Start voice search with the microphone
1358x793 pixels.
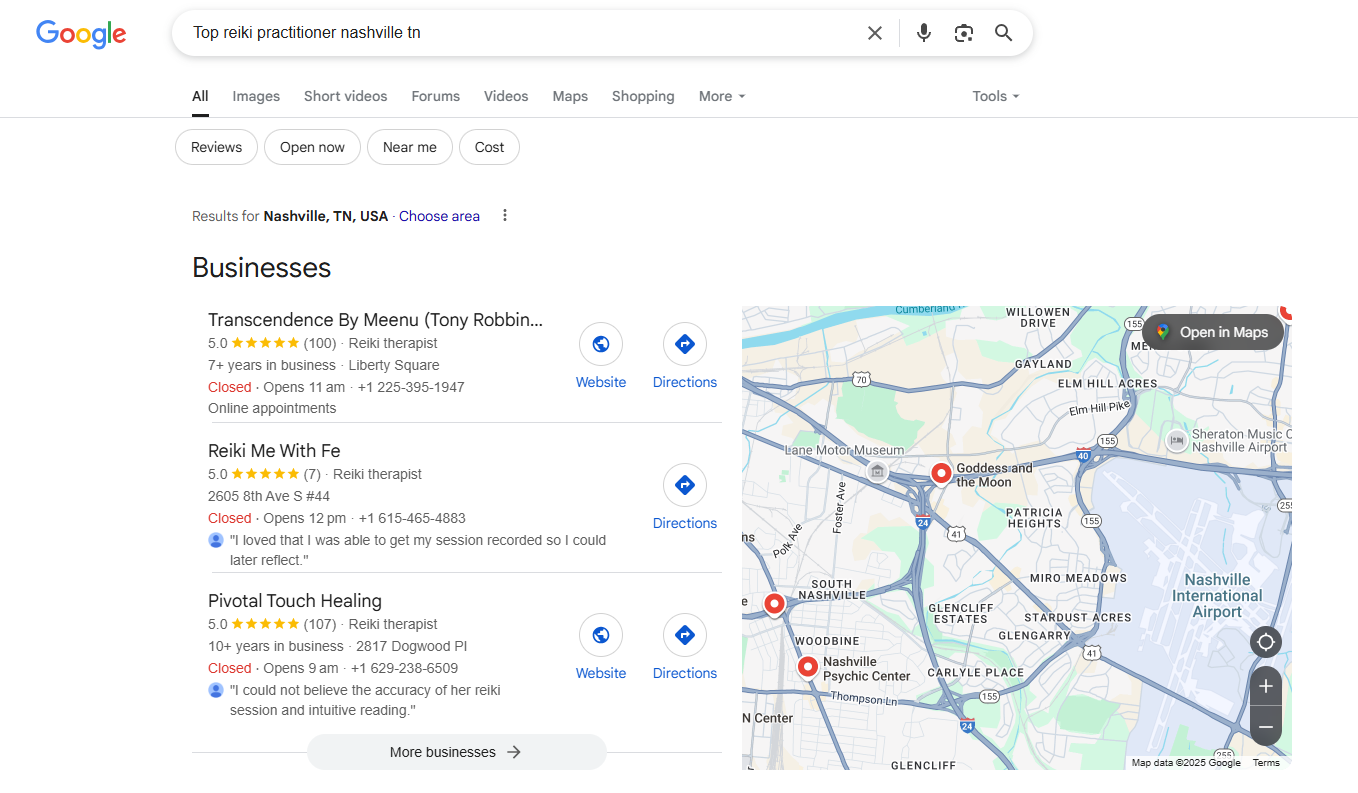(x=924, y=33)
